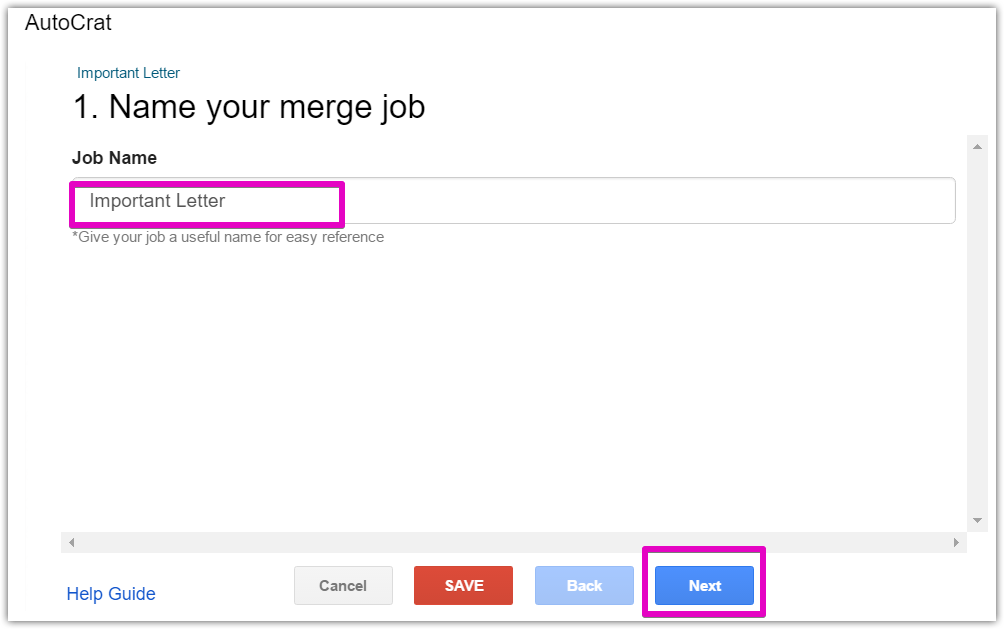The width and height of the screenshot is (1004, 629).
Task: Click the Job Name field label
Action: coord(114,158)
